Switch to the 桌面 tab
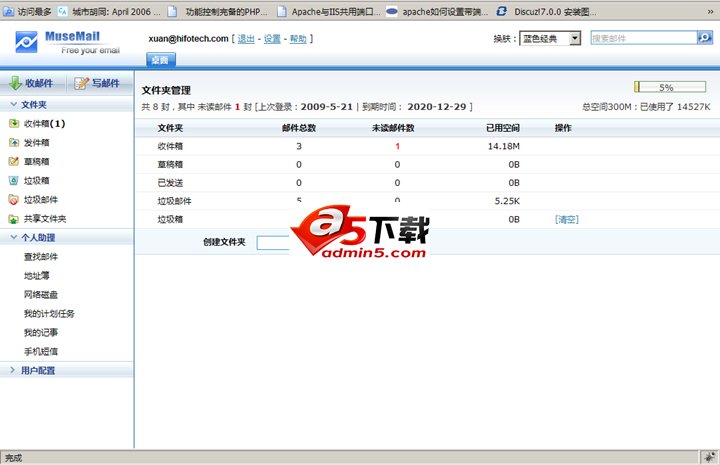 [x=161, y=60]
